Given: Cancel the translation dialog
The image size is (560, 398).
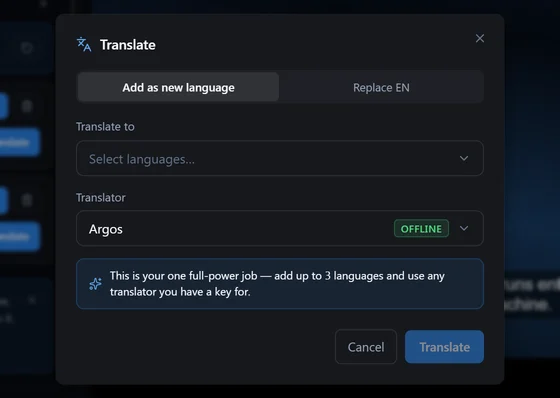Looking at the screenshot, I should 366,347.
